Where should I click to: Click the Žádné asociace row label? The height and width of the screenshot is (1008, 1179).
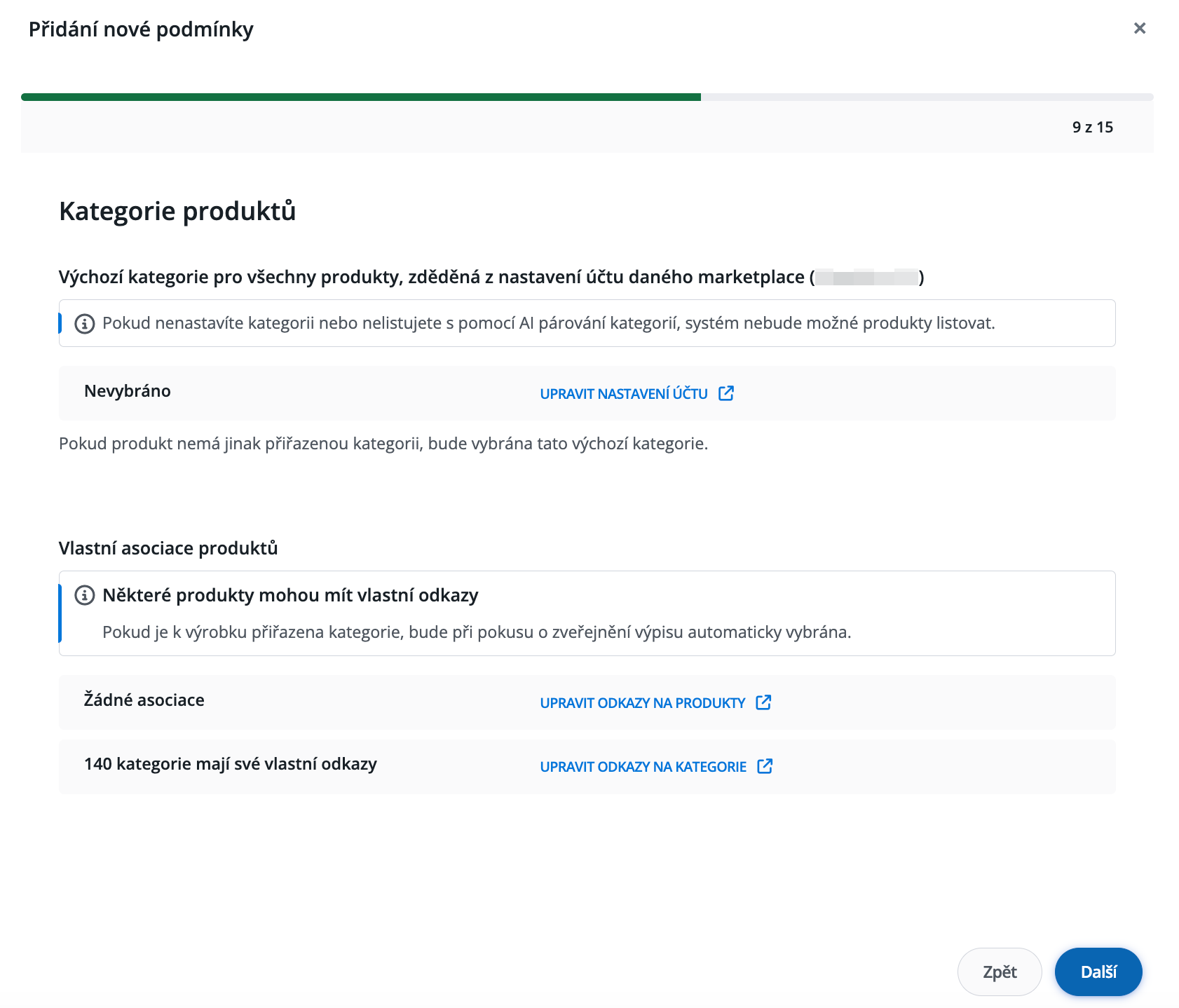(144, 700)
